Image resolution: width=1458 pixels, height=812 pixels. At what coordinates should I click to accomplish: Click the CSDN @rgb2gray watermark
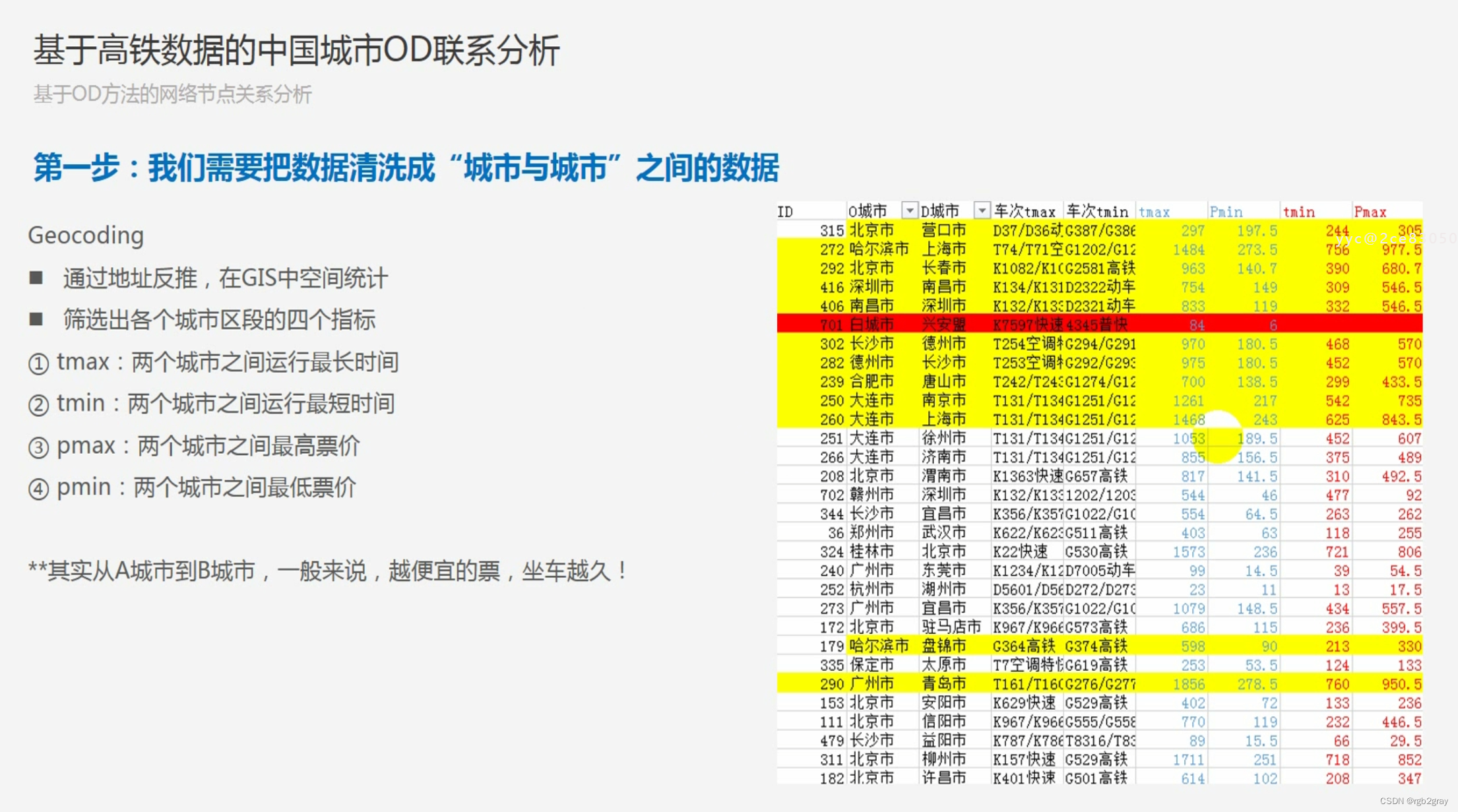click(1413, 801)
